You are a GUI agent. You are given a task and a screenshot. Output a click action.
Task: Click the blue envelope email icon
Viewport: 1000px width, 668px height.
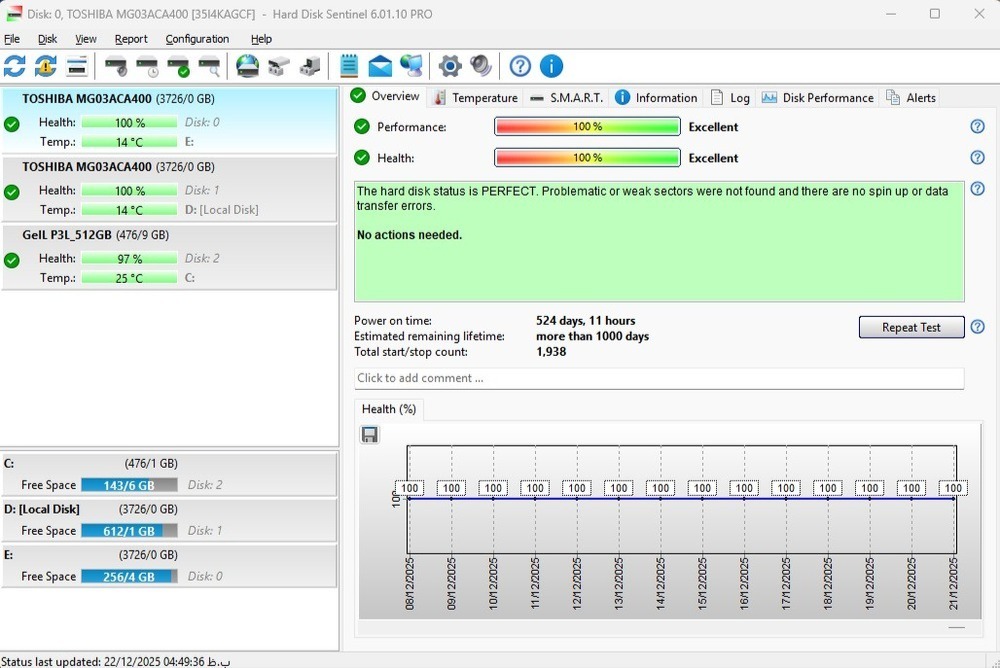(380, 67)
